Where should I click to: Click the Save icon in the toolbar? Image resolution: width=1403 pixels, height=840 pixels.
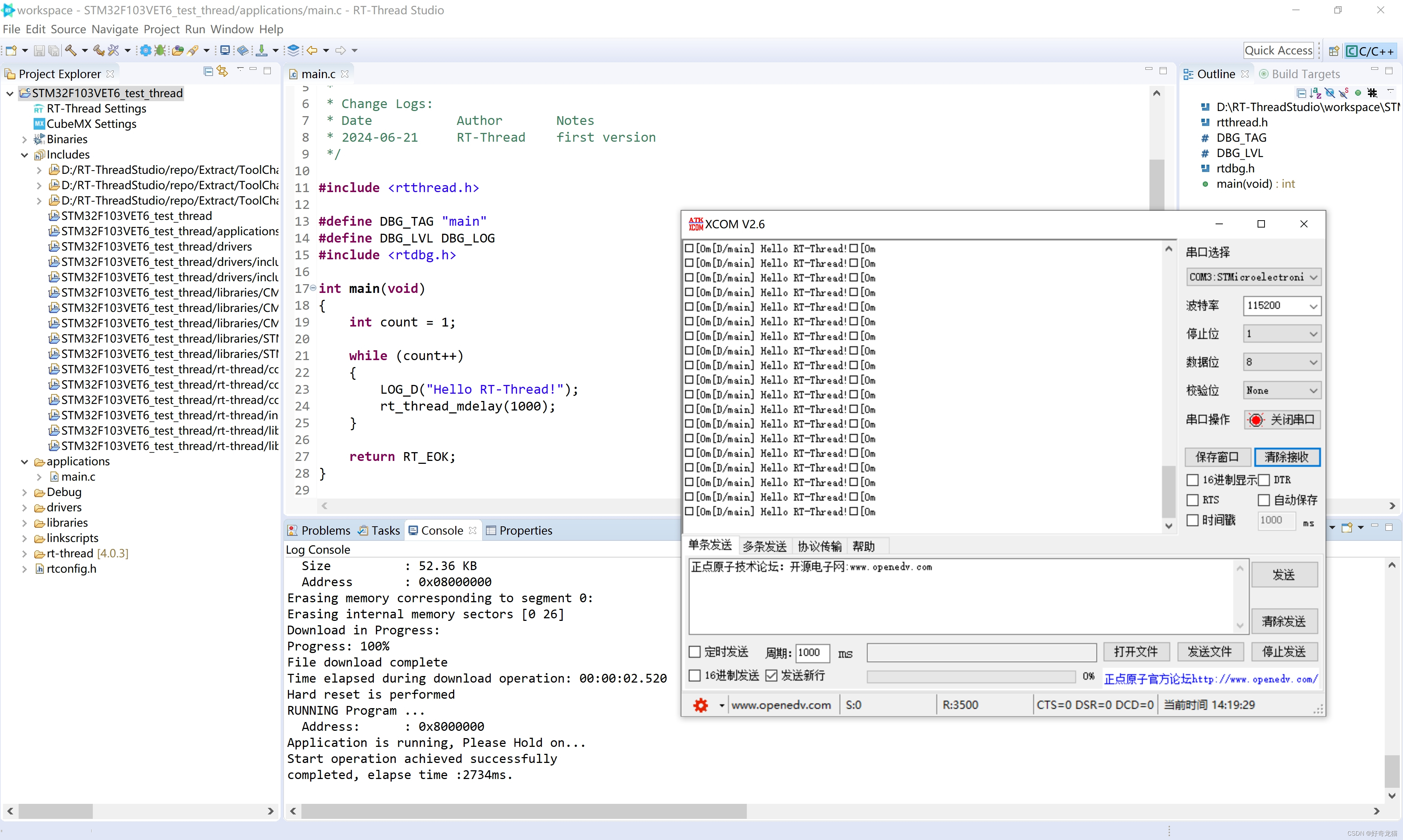point(39,50)
